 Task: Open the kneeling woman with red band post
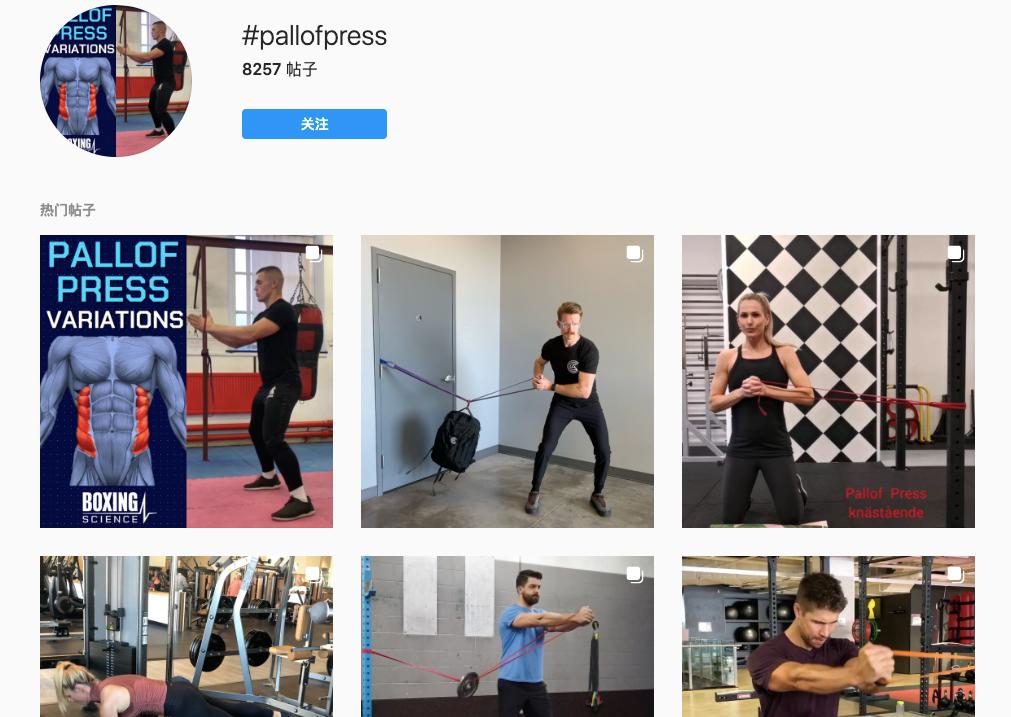[x=829, y=381]
